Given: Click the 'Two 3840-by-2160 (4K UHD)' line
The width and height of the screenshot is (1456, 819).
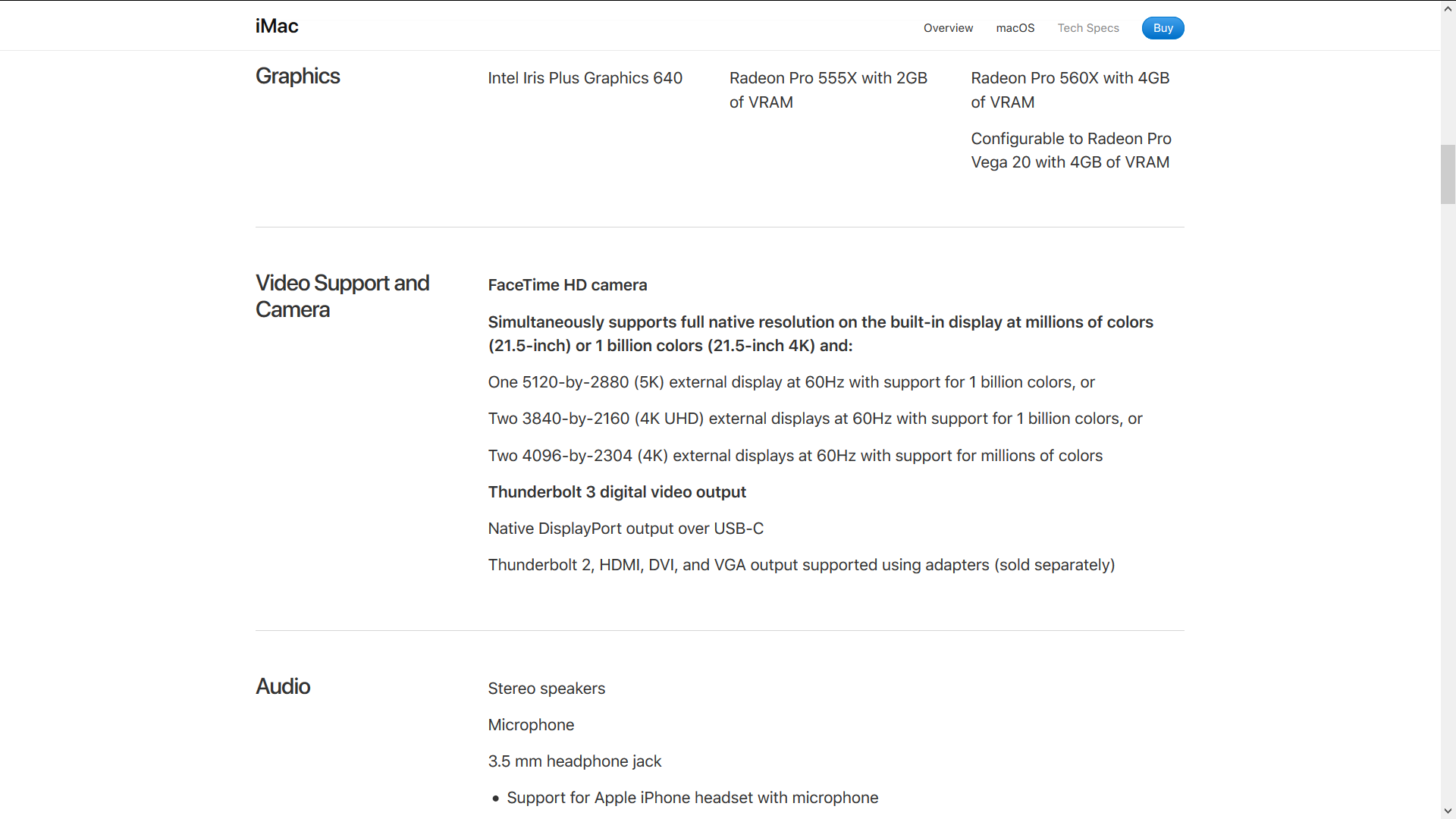Looking at the screenshot, I should point(814,419).
